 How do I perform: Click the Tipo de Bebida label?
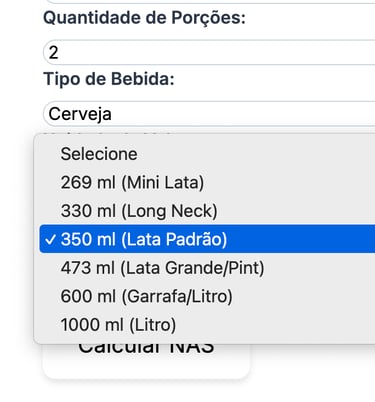tap(109, 79)
